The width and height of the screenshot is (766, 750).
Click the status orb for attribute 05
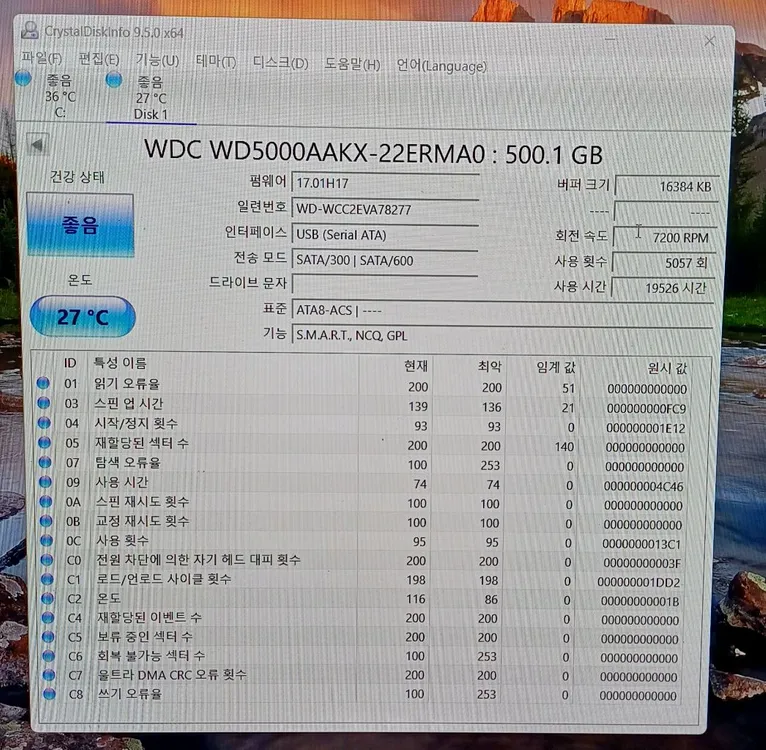click(44, 442)
